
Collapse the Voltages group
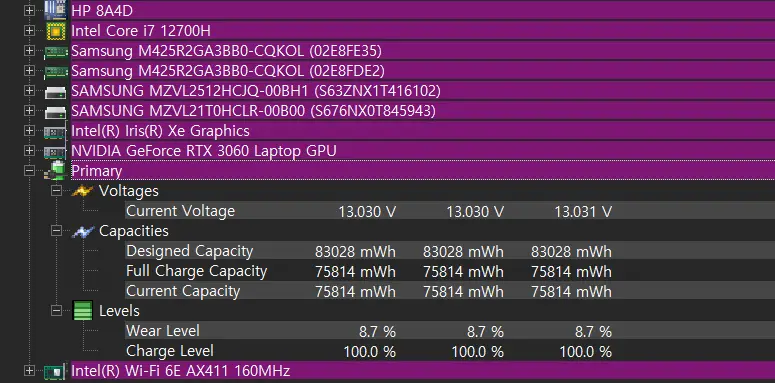pos(57,190)
